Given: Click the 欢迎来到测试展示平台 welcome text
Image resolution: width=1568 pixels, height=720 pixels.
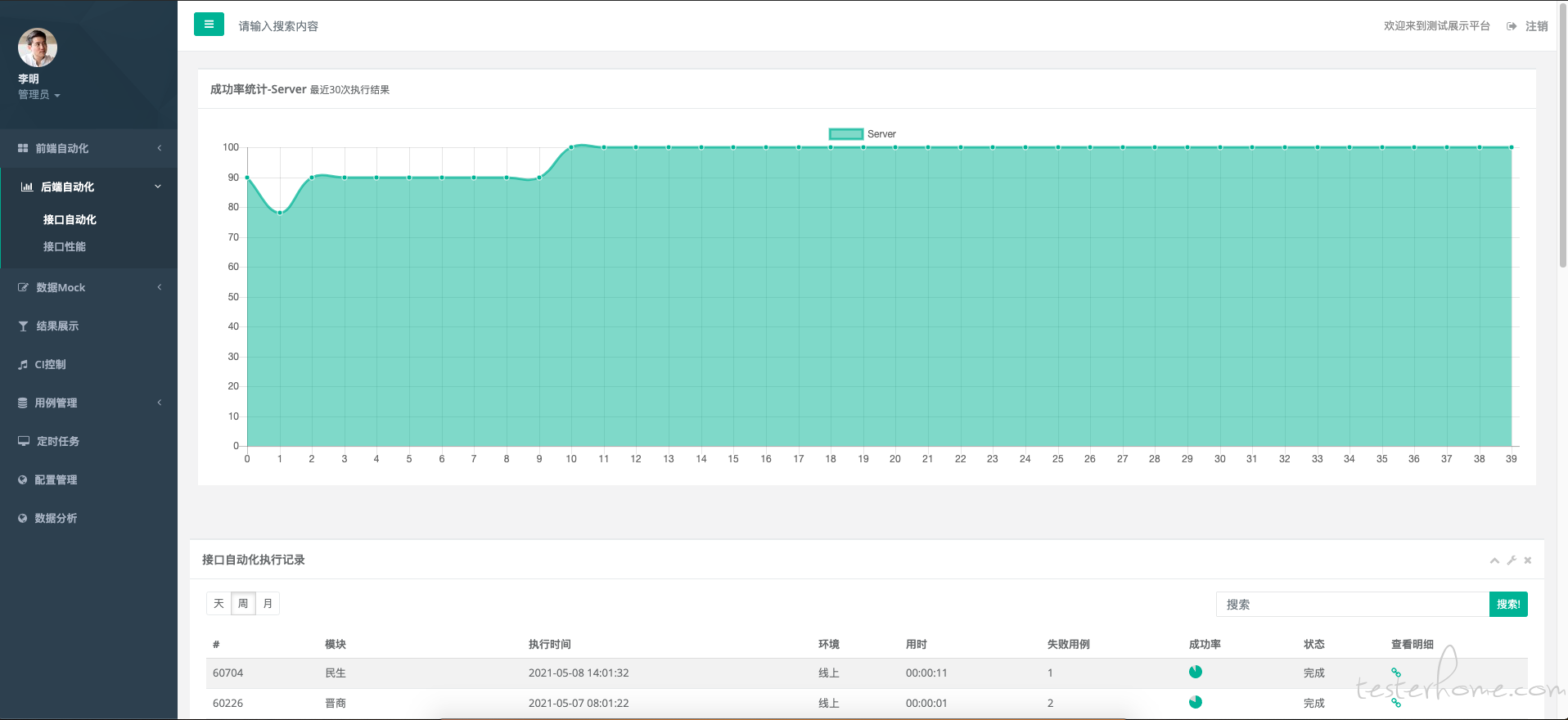Looking at the screenshot, I should [x=1437, y=26].
